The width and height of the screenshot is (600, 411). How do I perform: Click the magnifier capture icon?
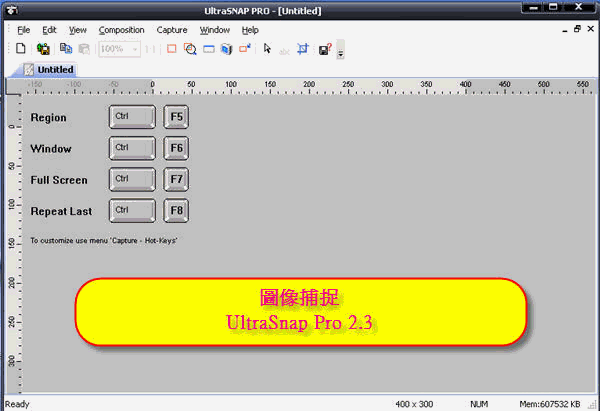click(190, 48)
